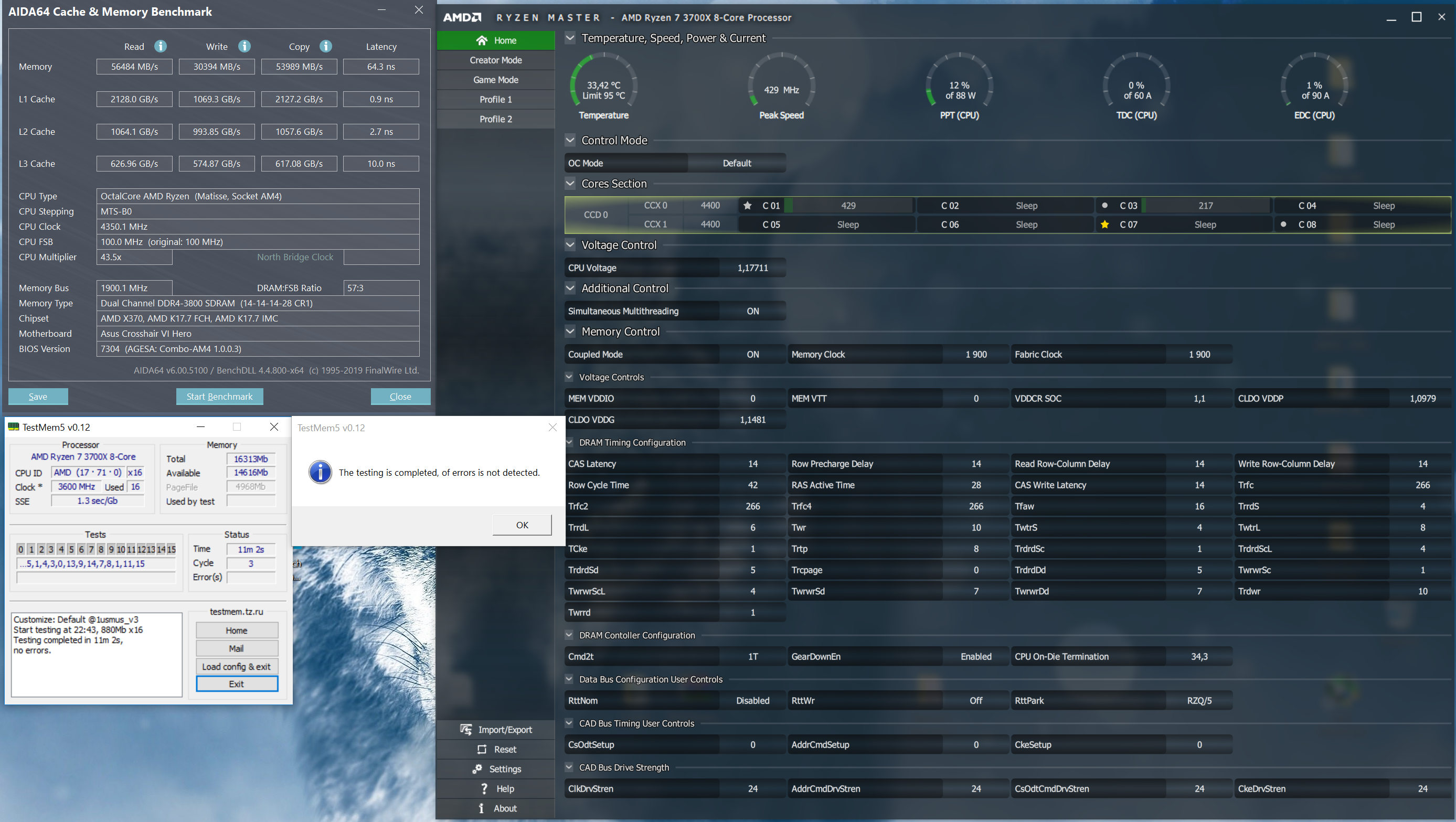
Task: Click the Help question mark icon
Action: [x=484, y=788]
